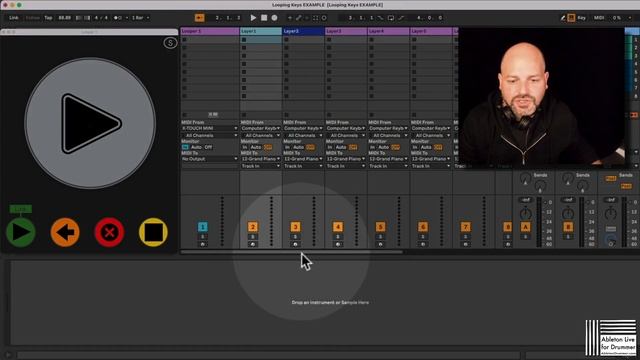Click the green Link label in the looper plugin

click(x=20, y=209)
